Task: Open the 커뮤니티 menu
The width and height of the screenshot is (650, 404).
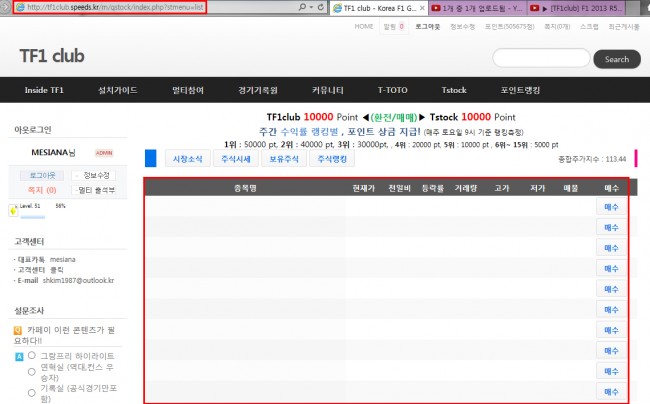Action: [x=327, y=90]
